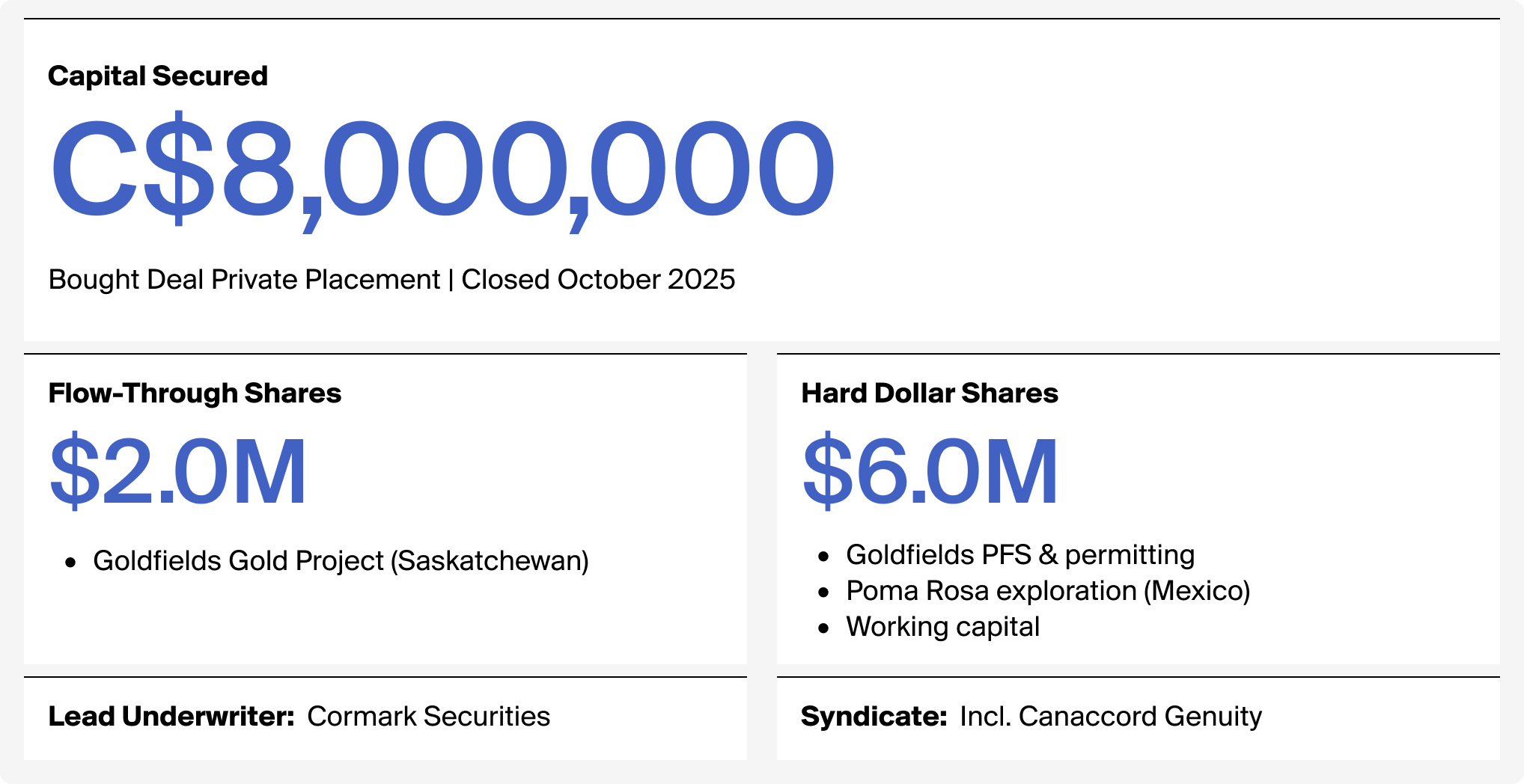Click the Closed October 2025 text
Screen dimensions: 1524x784
tap(598, 280)
